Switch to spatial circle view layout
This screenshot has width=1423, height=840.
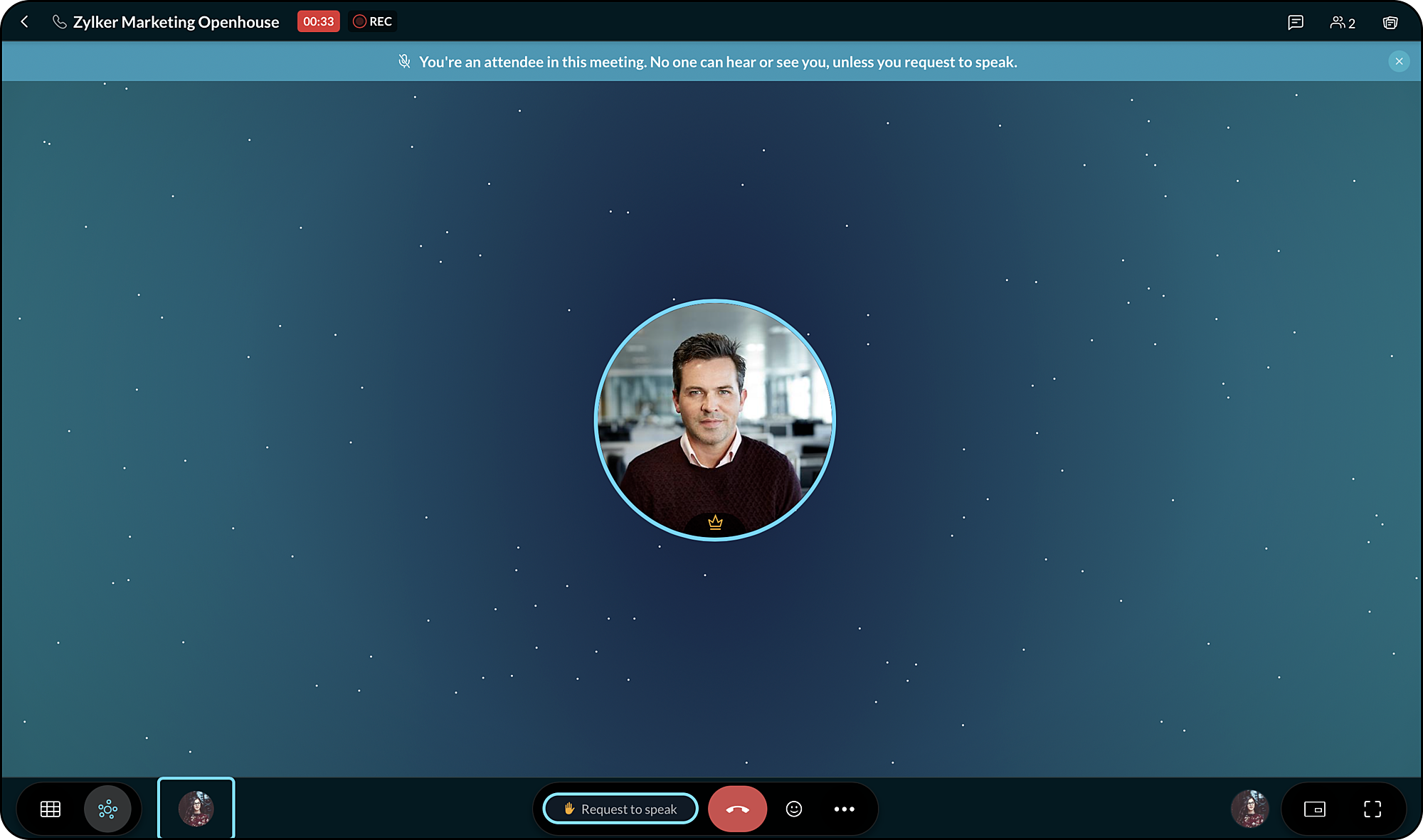[107, 809]
